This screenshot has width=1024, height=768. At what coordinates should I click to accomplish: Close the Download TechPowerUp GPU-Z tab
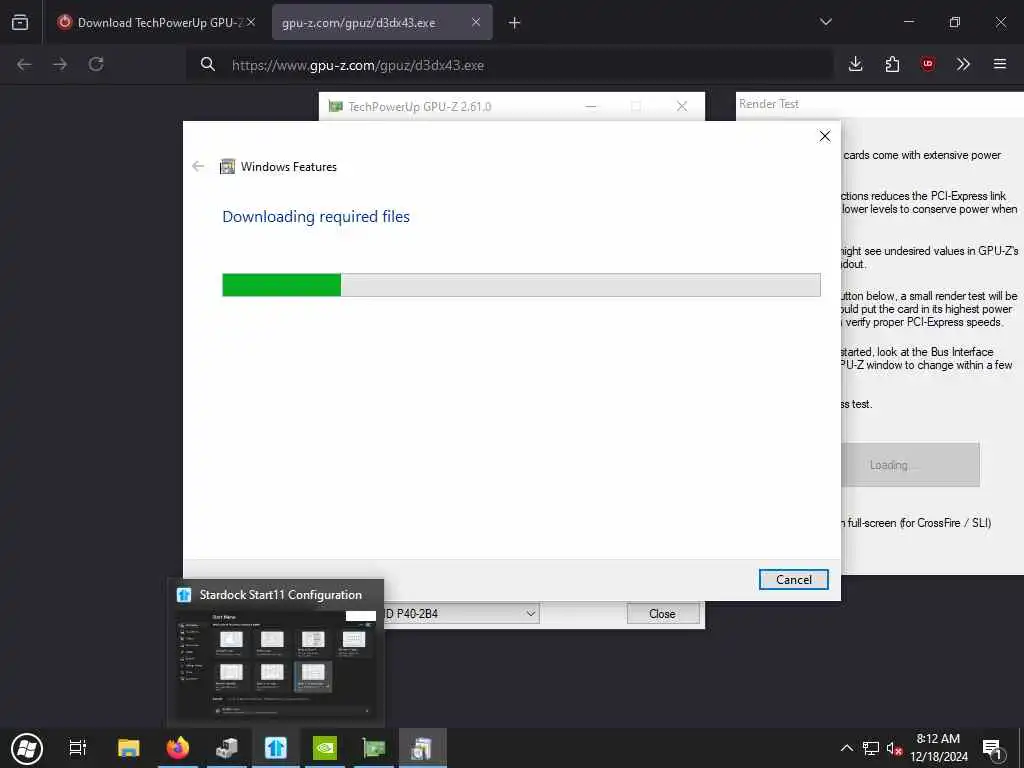pyautogui.click(x=251, y=22)
